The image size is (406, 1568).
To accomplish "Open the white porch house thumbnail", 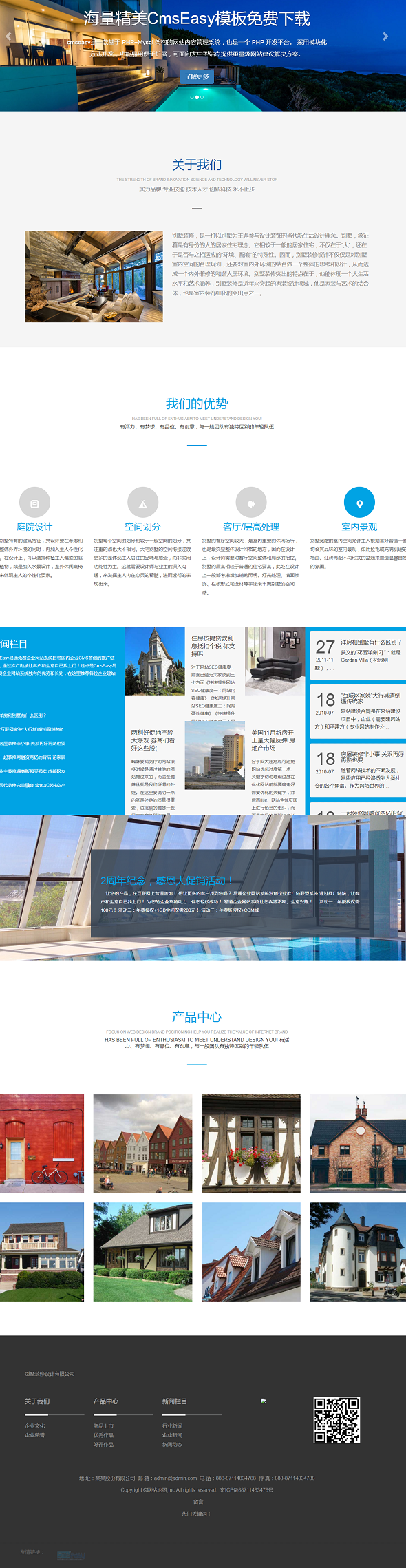I will coord(42,1252).
